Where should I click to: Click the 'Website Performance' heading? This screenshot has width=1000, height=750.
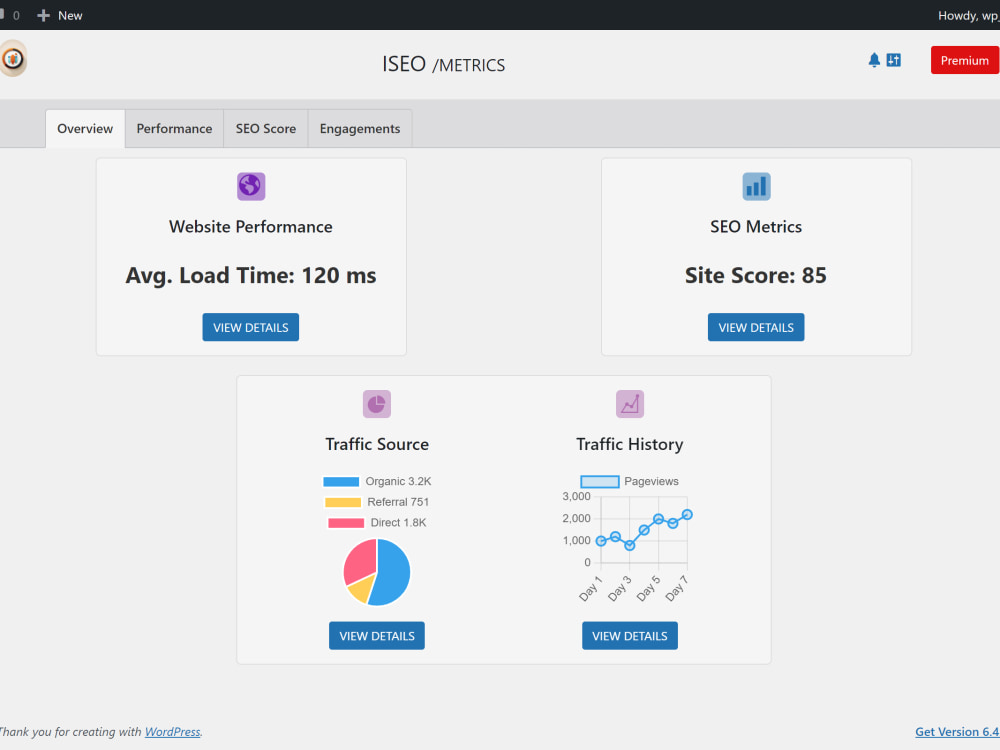[x=251, y=227]
